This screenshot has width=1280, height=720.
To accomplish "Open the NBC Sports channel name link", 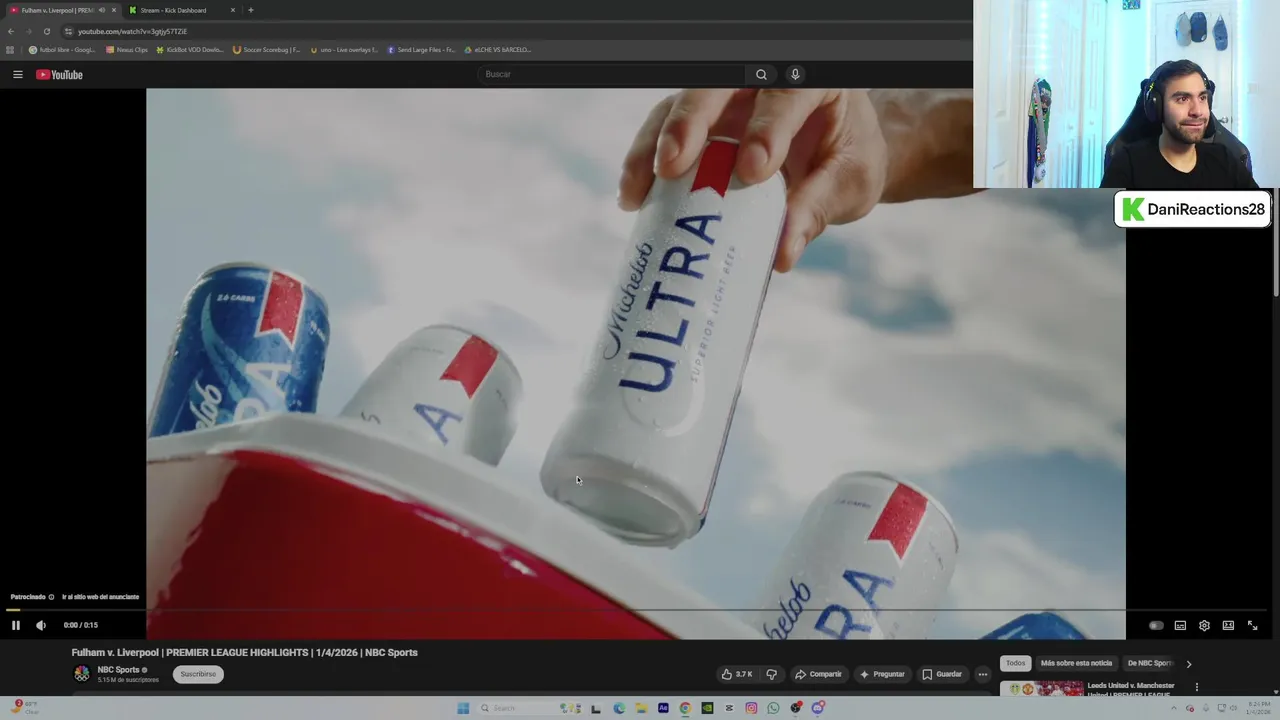I will point(118,670).
